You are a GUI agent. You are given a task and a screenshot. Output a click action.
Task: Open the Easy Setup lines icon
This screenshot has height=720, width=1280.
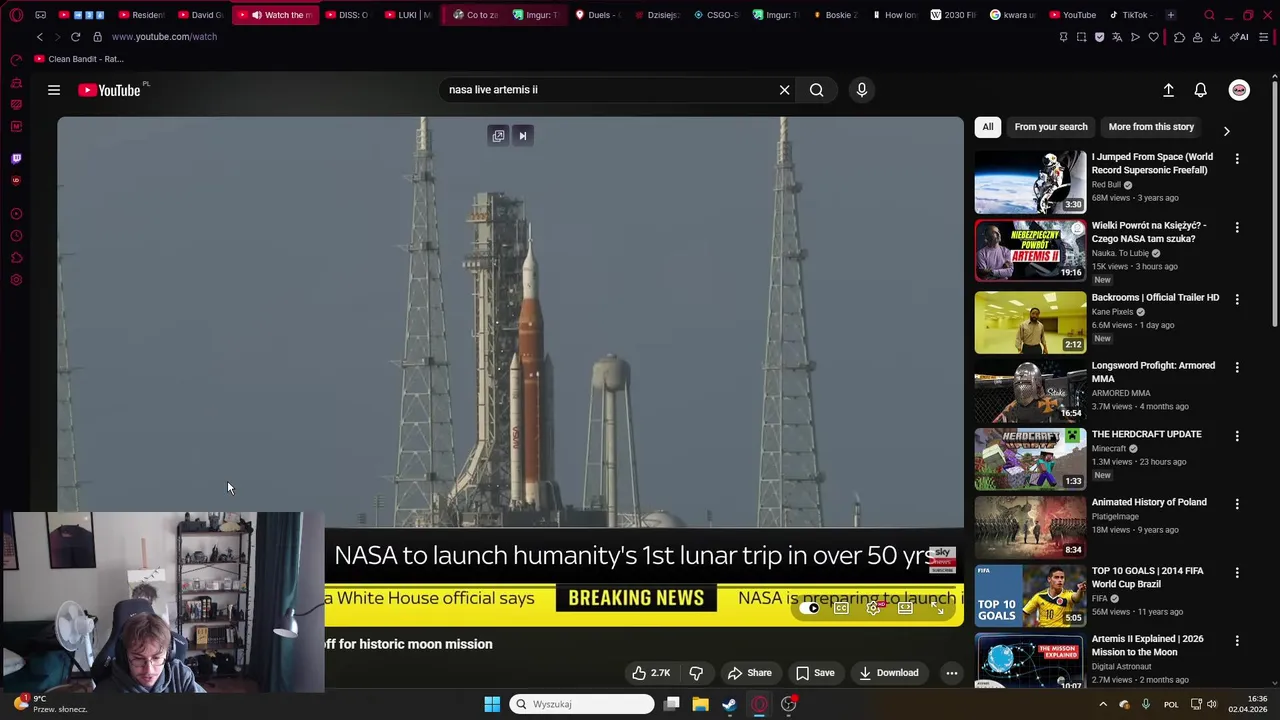point(1264,37)
